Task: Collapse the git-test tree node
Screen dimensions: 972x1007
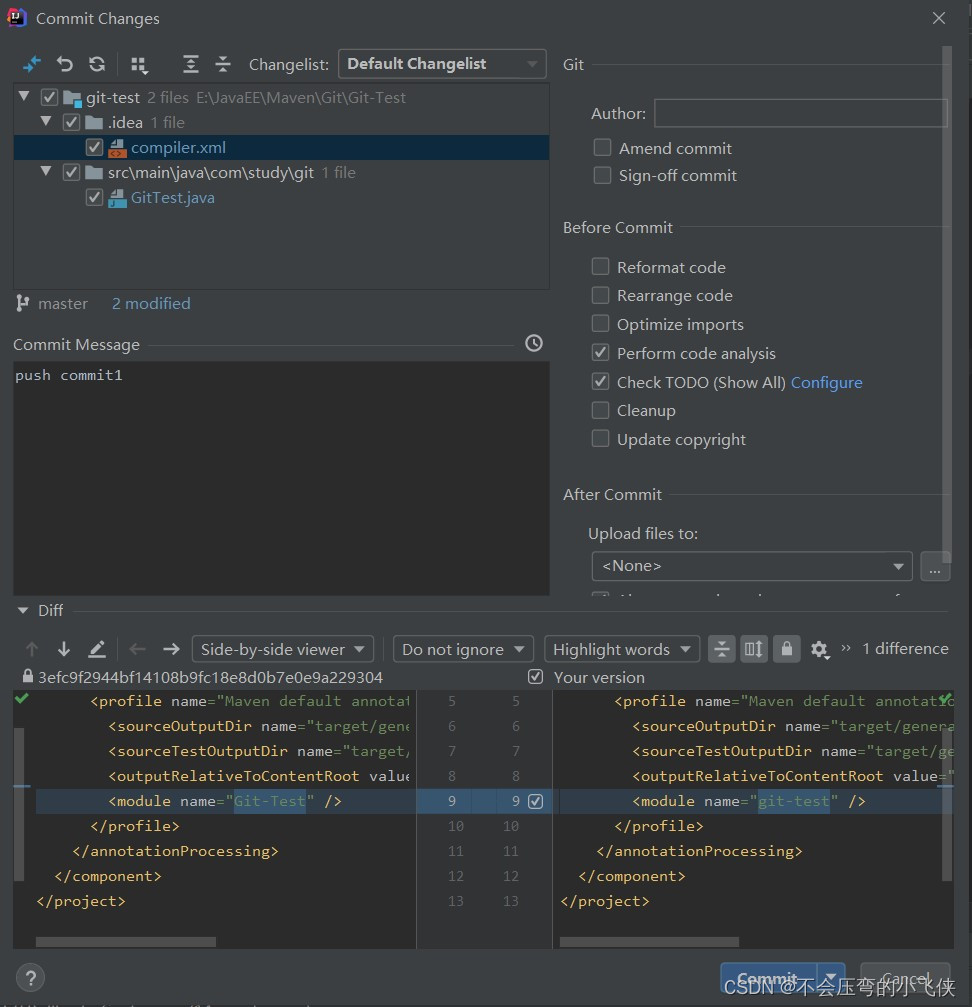Action: coord(24,96)
